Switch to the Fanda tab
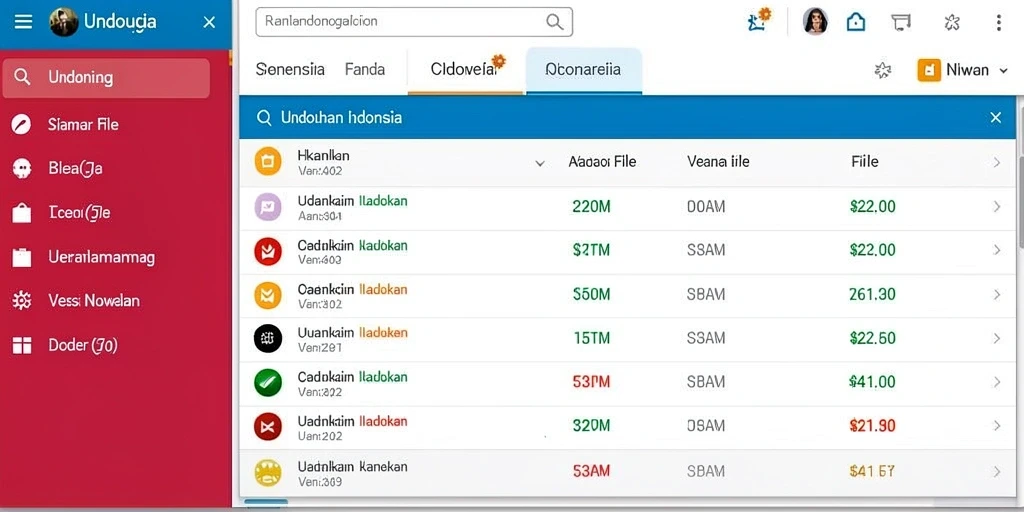The width and height of the screenshot is (1024, 512). [x=364, y=69]
